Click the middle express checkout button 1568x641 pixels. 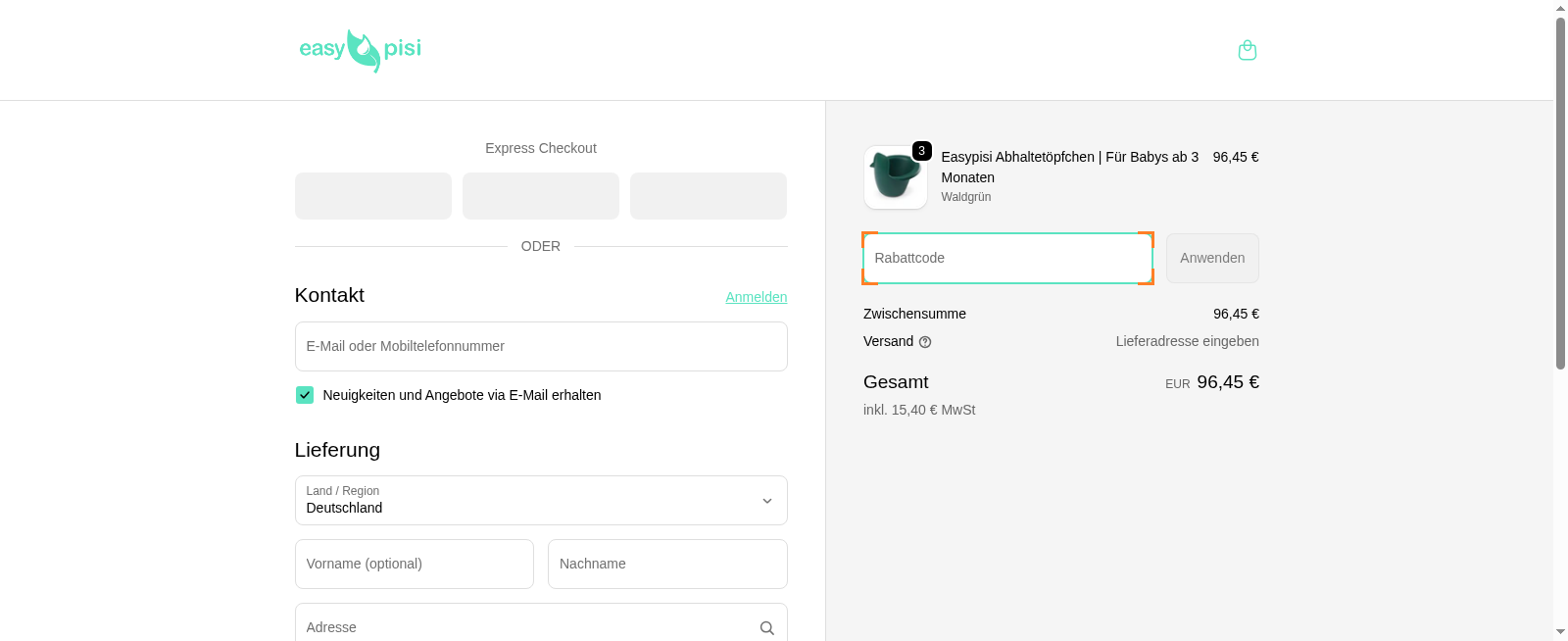540,196
